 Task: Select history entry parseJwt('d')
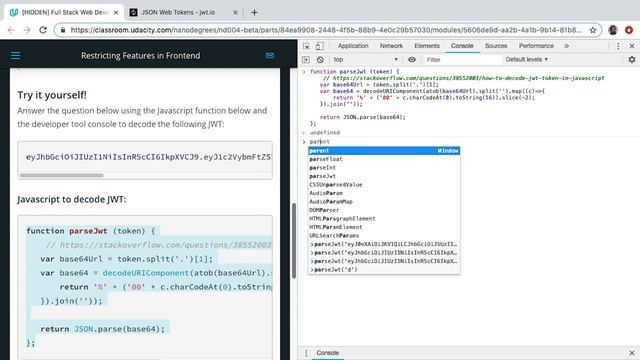(x=384, y=270)
